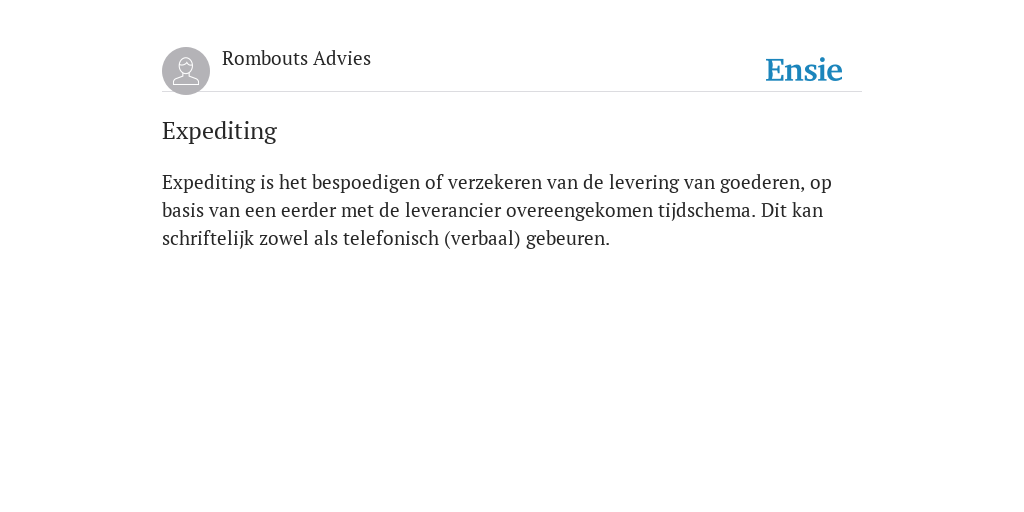Click the word basis starting second line
This screenshot has width=1024, height=512.
click(183, 210)
